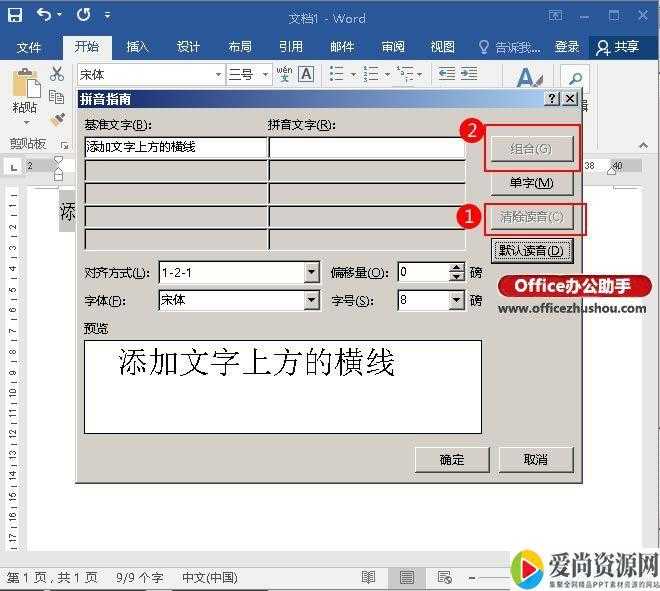
Task: Select Print Layout view in status bar
Action: (407, 577)
